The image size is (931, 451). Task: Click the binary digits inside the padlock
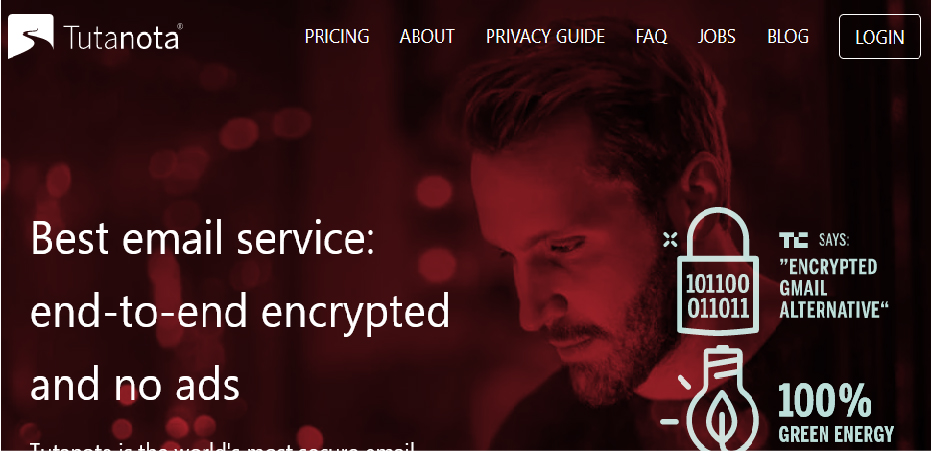point(717,297)
